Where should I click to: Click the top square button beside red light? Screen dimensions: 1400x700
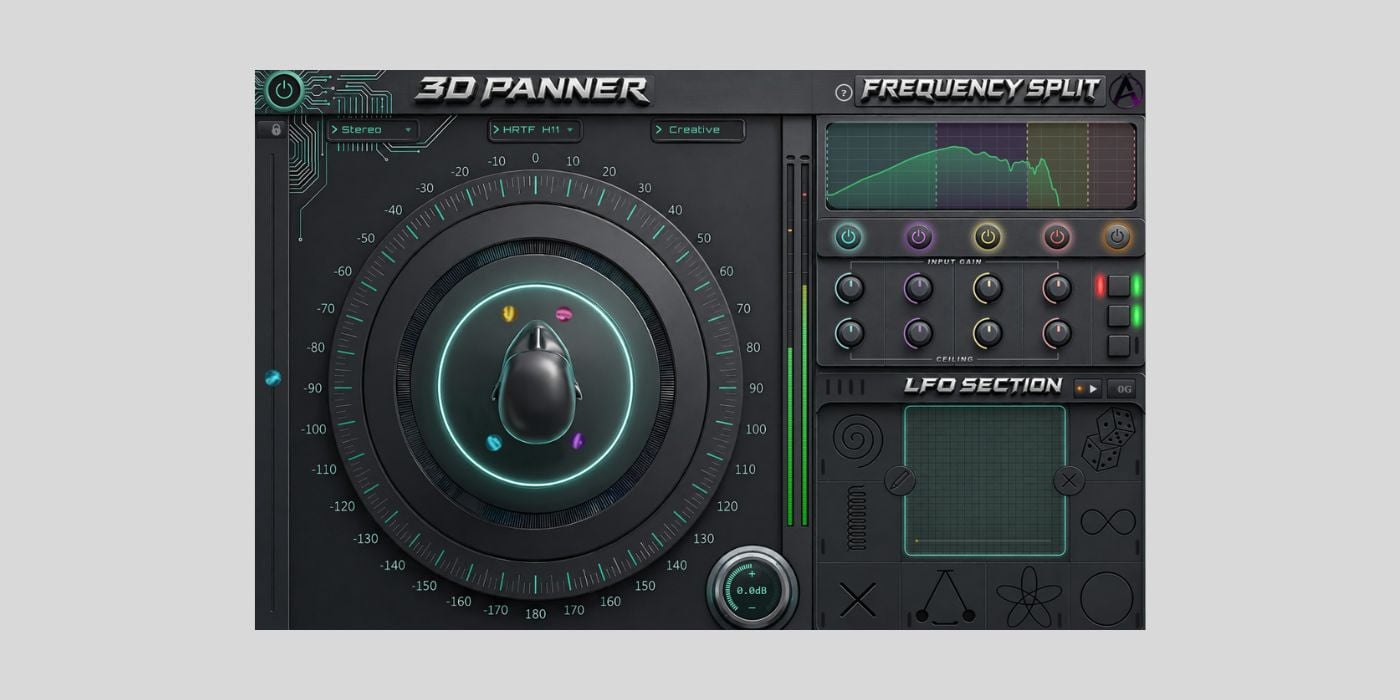(1119, 286)
